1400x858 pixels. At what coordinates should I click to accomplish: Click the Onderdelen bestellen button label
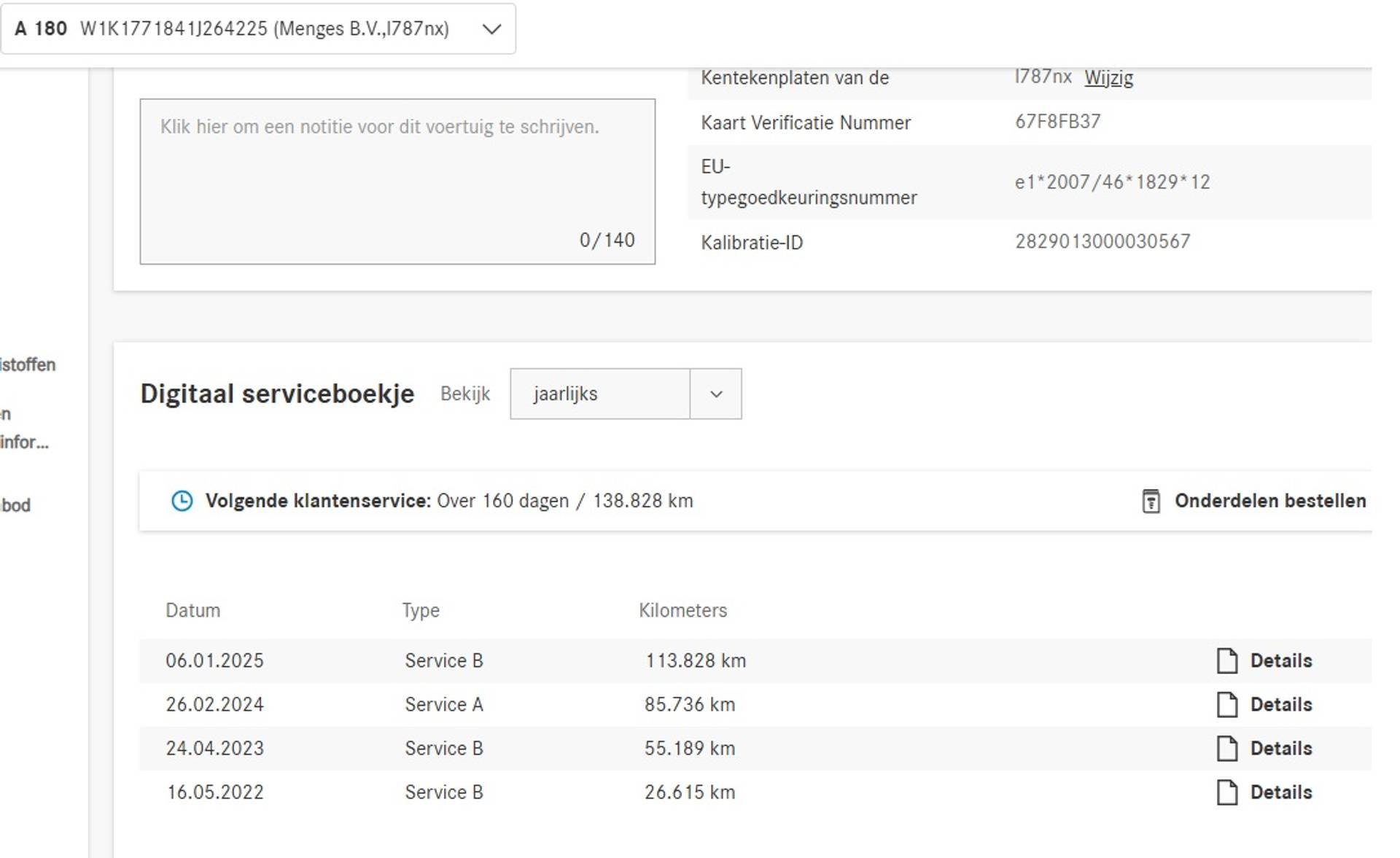coord(1269,501)
